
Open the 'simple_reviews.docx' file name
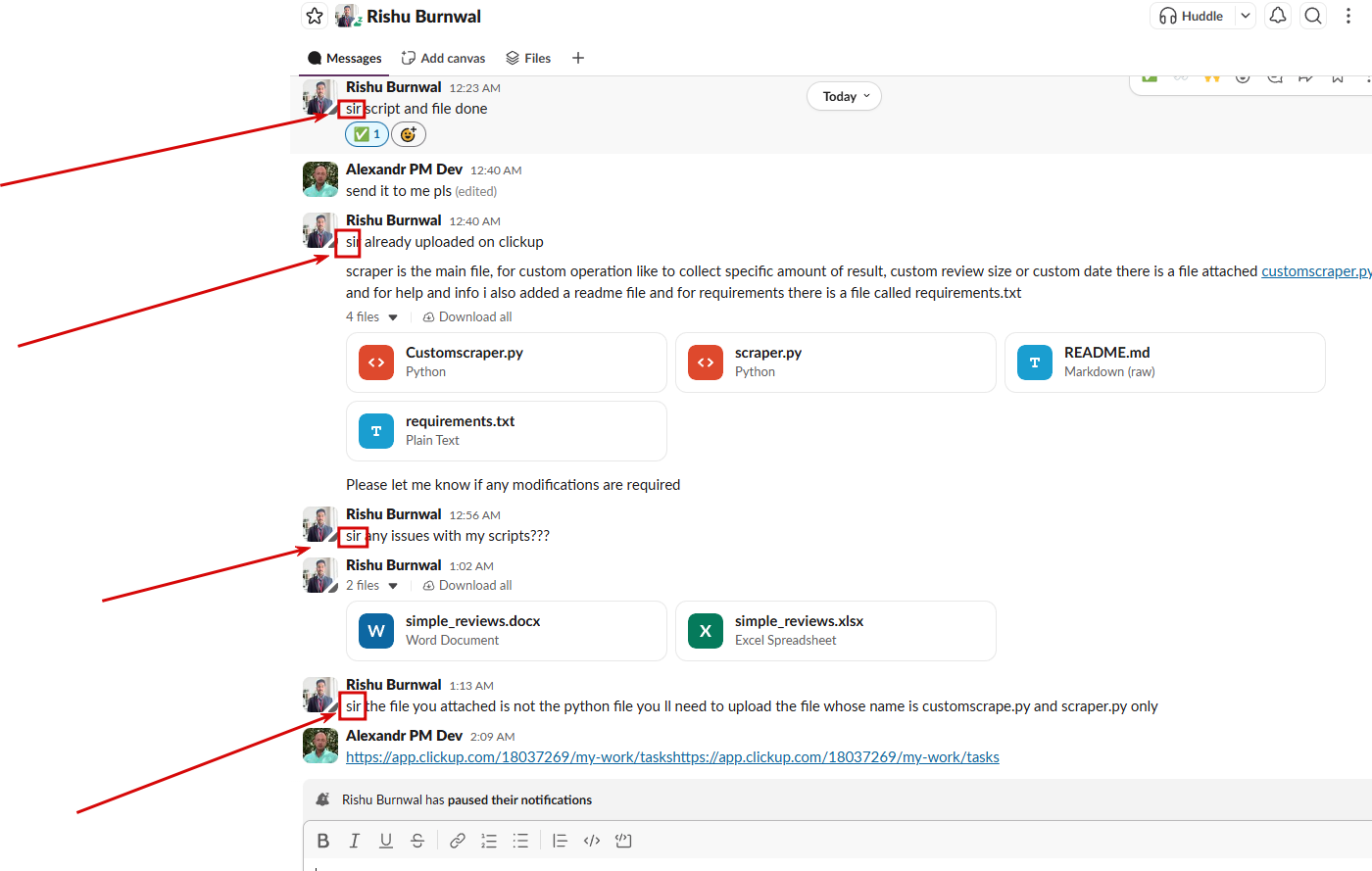473,621
